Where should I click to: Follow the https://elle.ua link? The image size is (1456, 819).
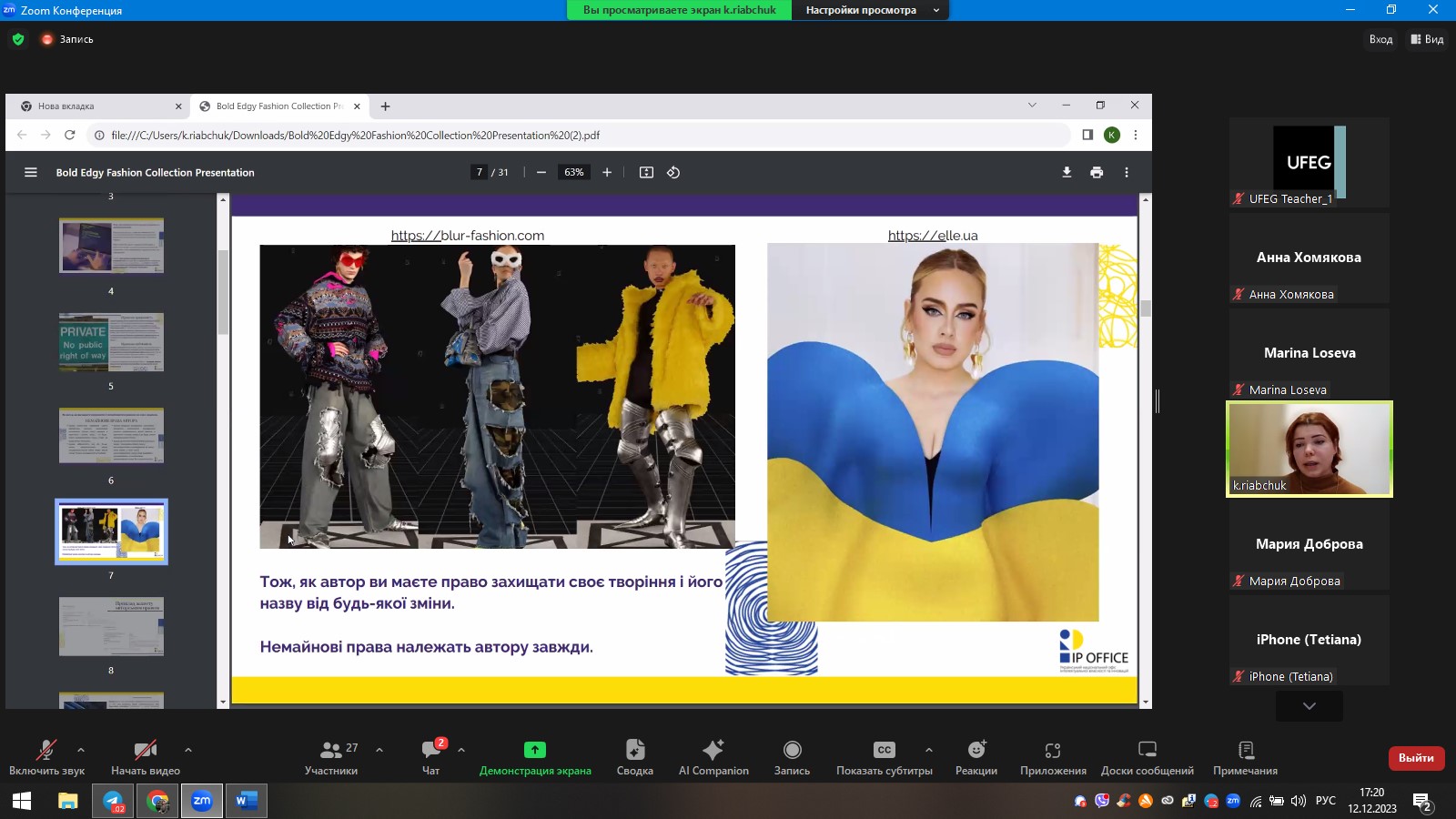pos(933,236)
